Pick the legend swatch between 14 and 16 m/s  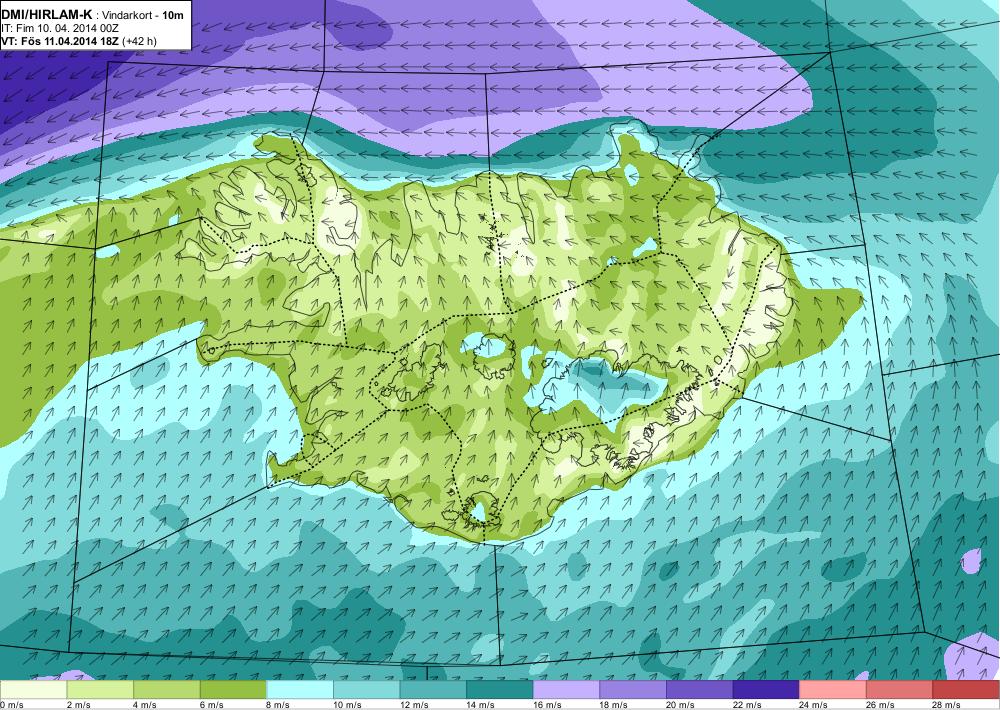click(499, 690)
